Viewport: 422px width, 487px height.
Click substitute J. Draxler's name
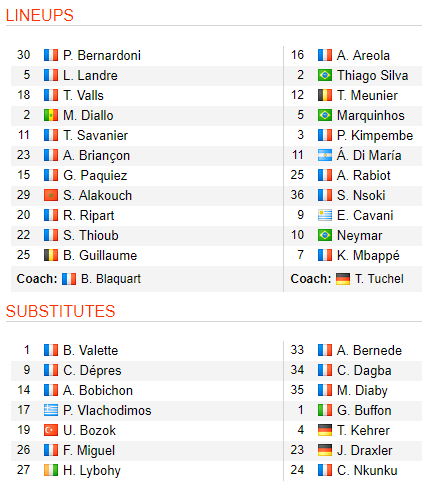point(364,450)
